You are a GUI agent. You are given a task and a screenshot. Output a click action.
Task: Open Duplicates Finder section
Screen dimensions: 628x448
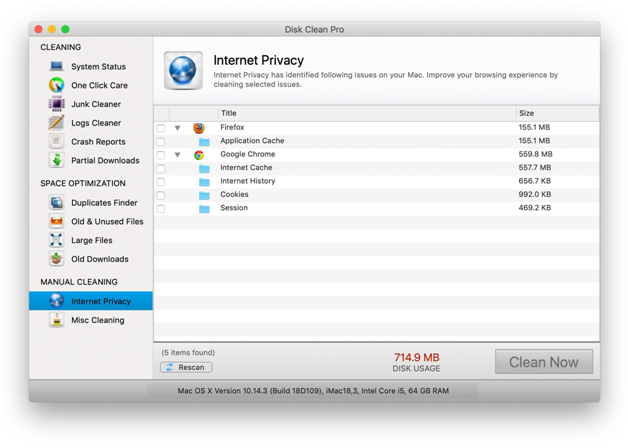point(104,203)
